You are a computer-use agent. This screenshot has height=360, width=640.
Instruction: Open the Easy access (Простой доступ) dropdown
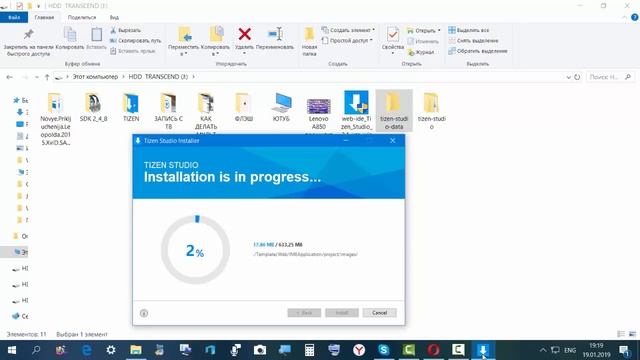pos(347,40)
